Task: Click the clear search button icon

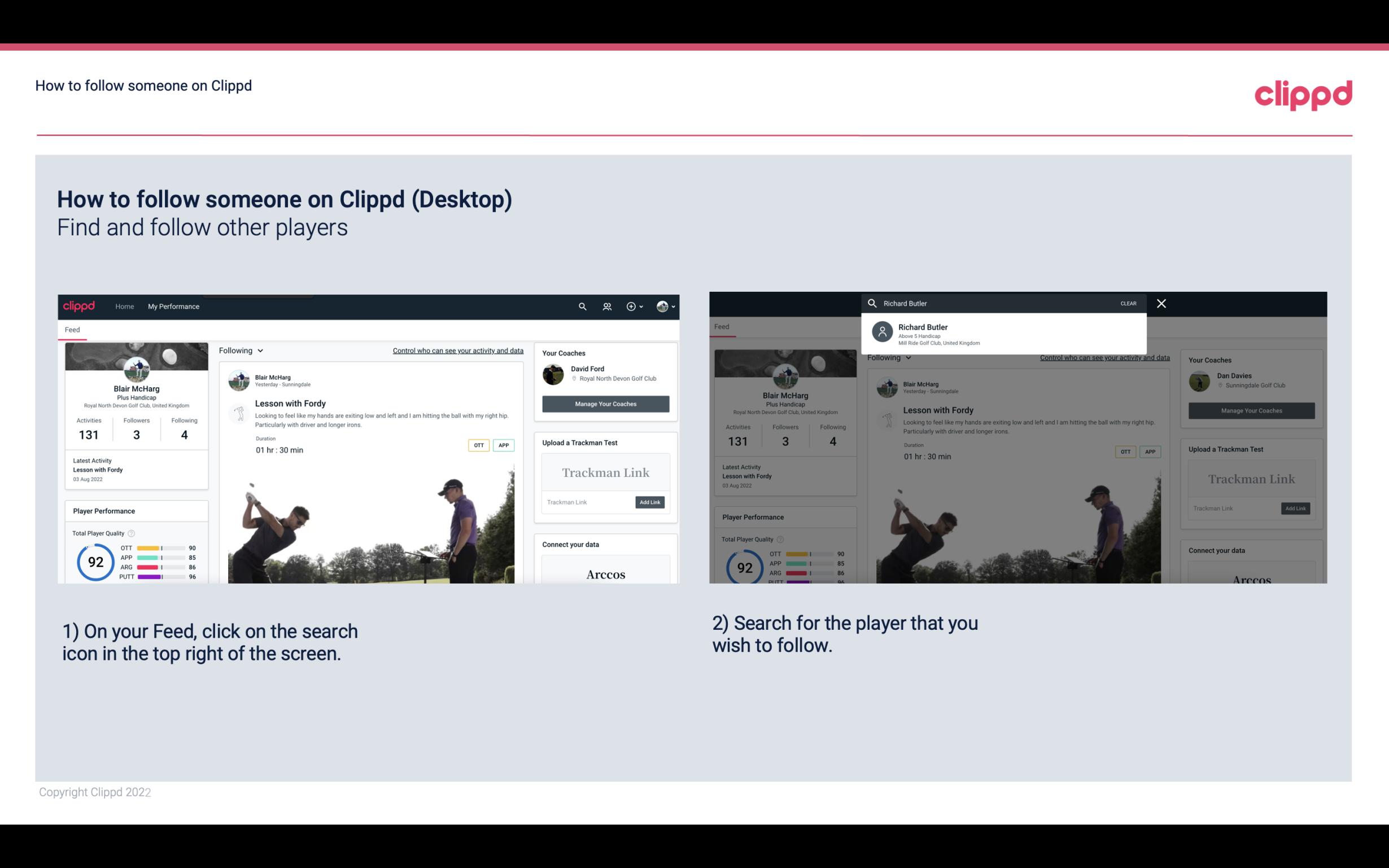Action: 1128,303
